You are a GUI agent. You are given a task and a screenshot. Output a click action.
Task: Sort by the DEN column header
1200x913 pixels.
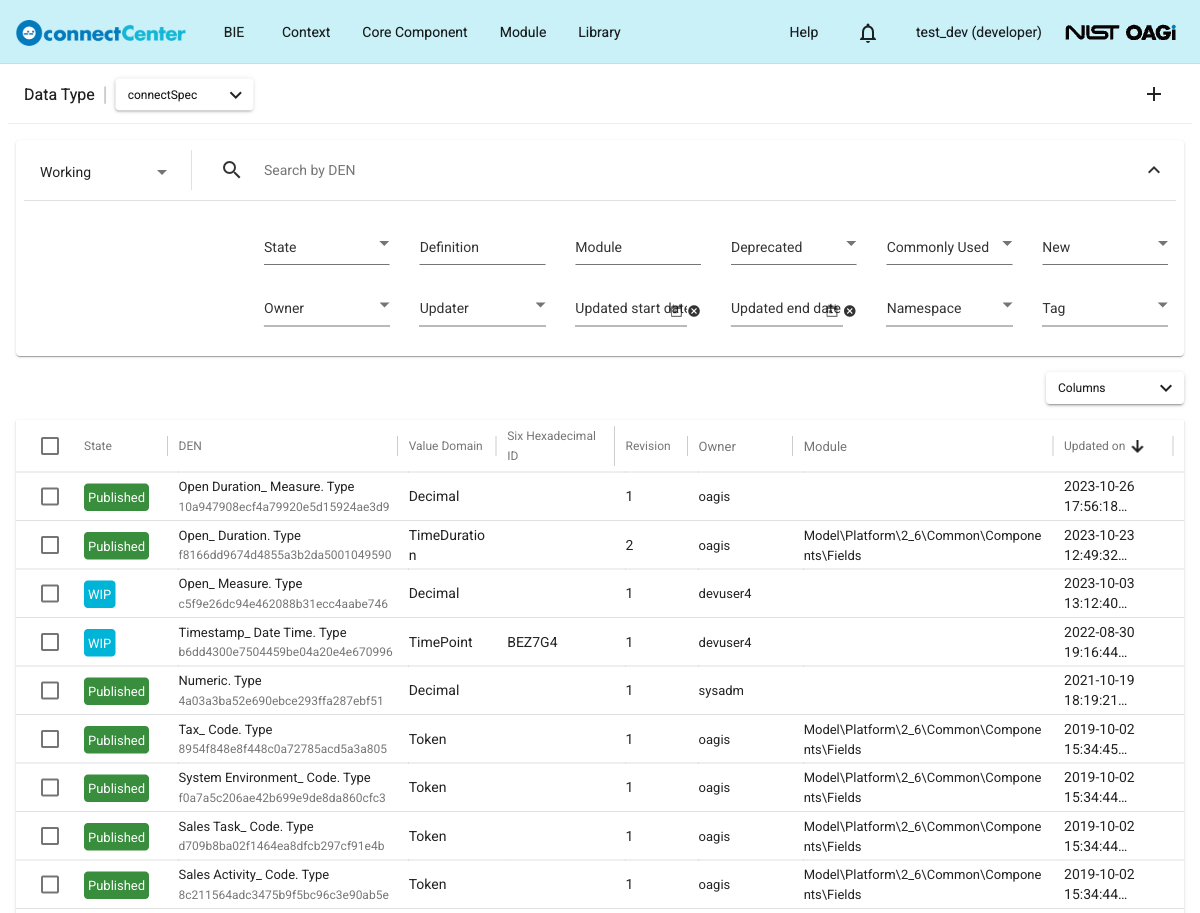click(x=190, y=446)
